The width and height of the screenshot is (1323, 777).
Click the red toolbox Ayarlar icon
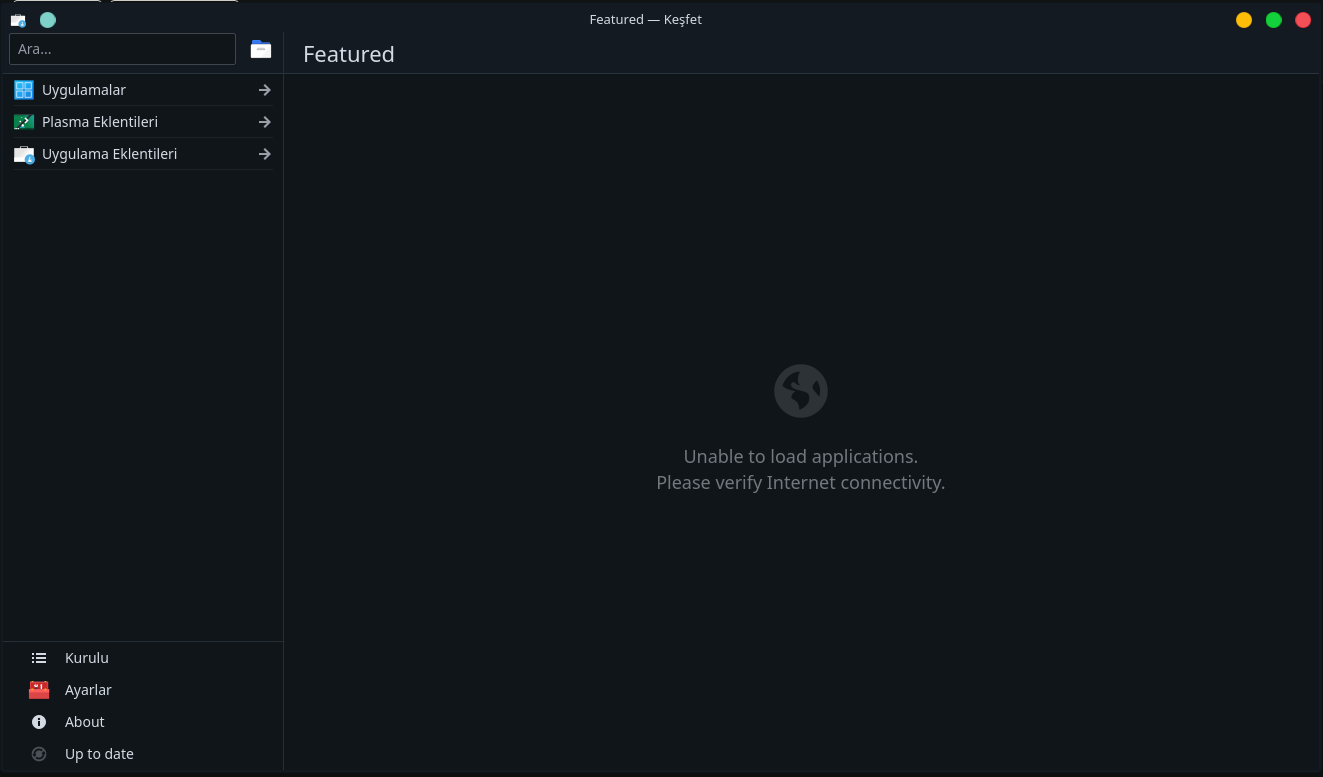point(39,690)
